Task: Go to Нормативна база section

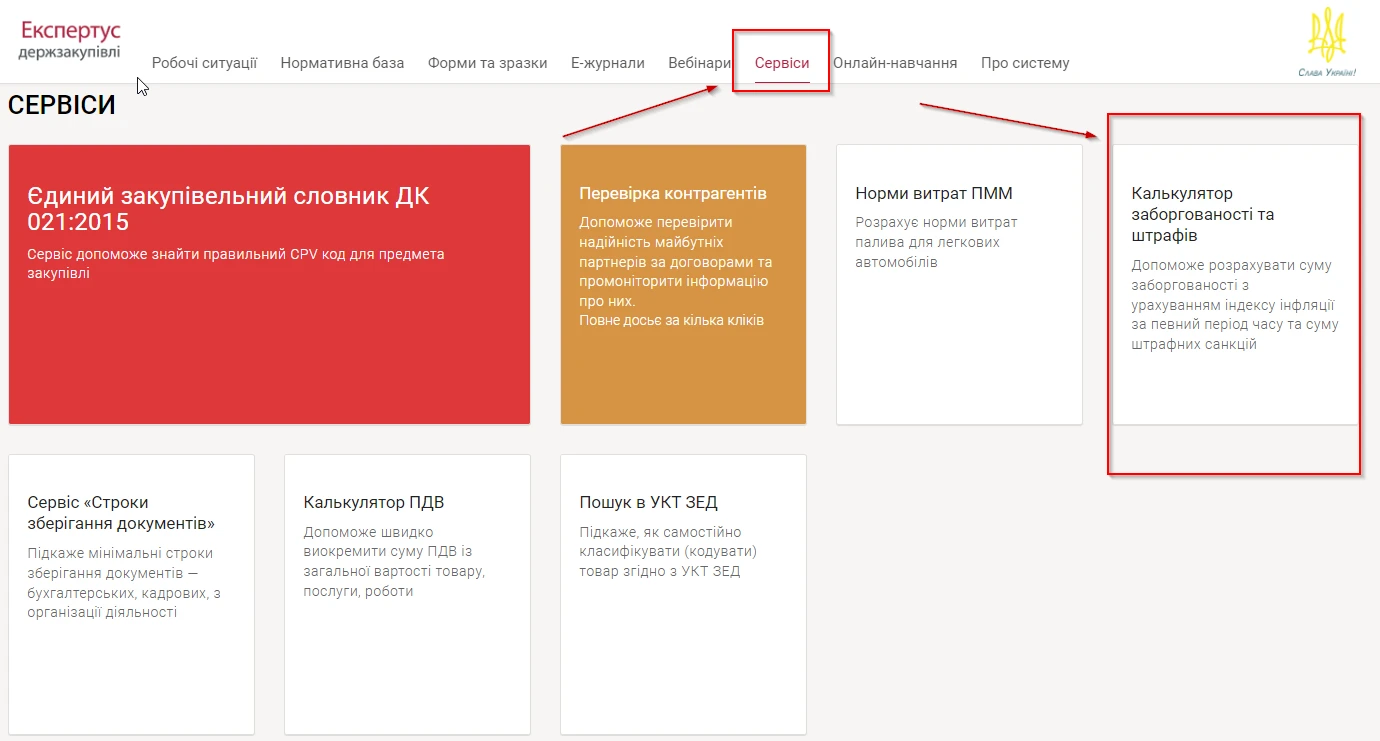Action: (x=342, y=63)
